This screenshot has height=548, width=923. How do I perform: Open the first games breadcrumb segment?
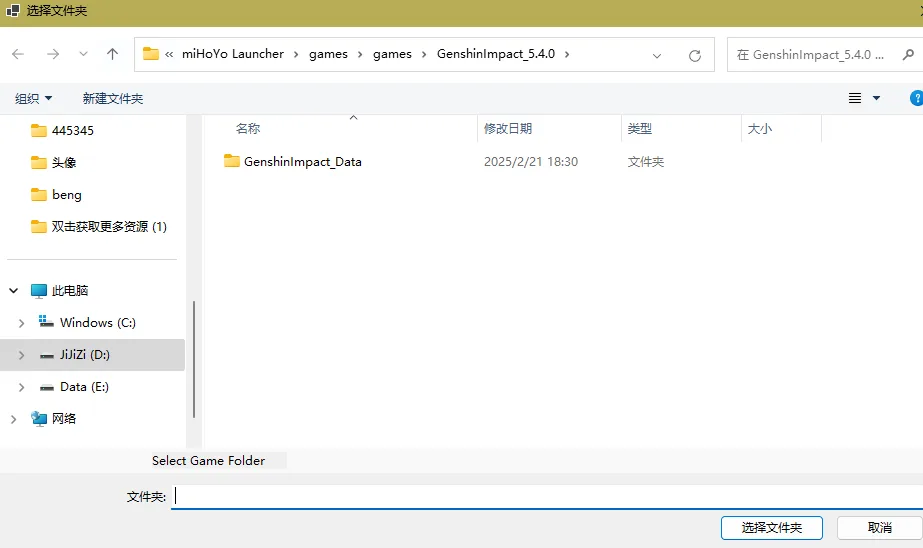coord(328,54)
